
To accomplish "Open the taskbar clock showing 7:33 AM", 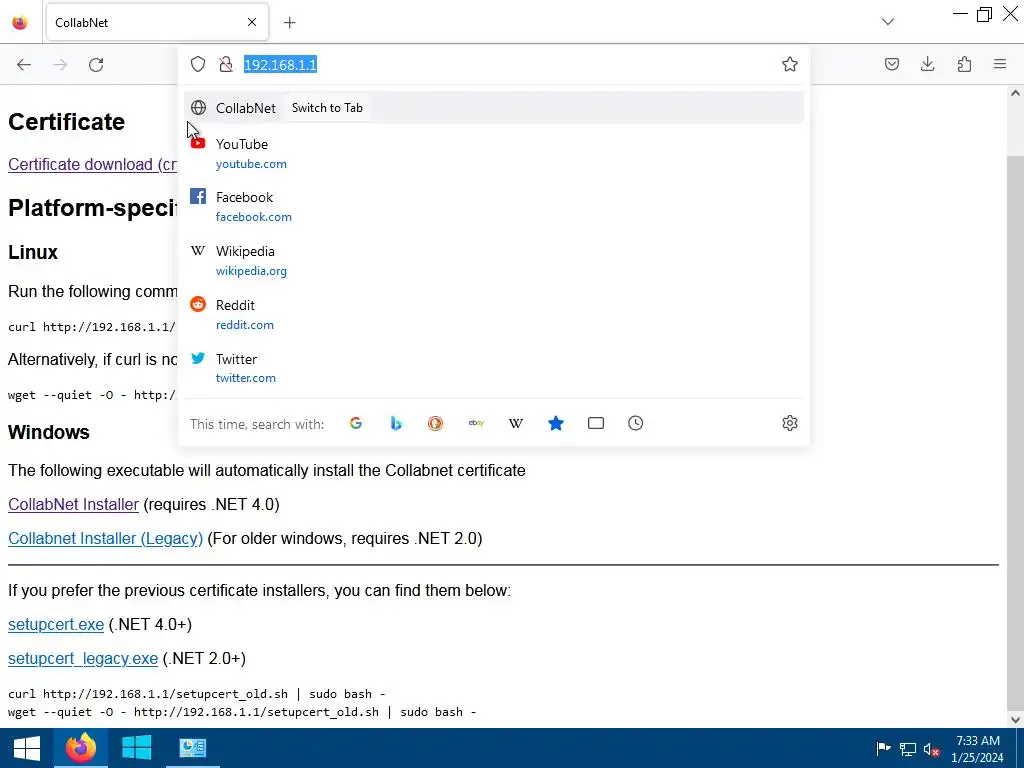I will [978, 749].
